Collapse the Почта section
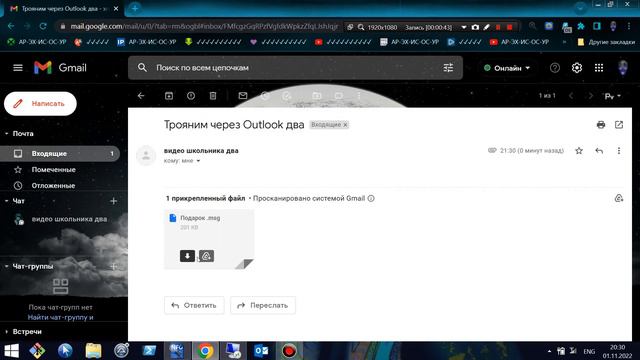The image size is (640, 360). click(x=7, y=134)
